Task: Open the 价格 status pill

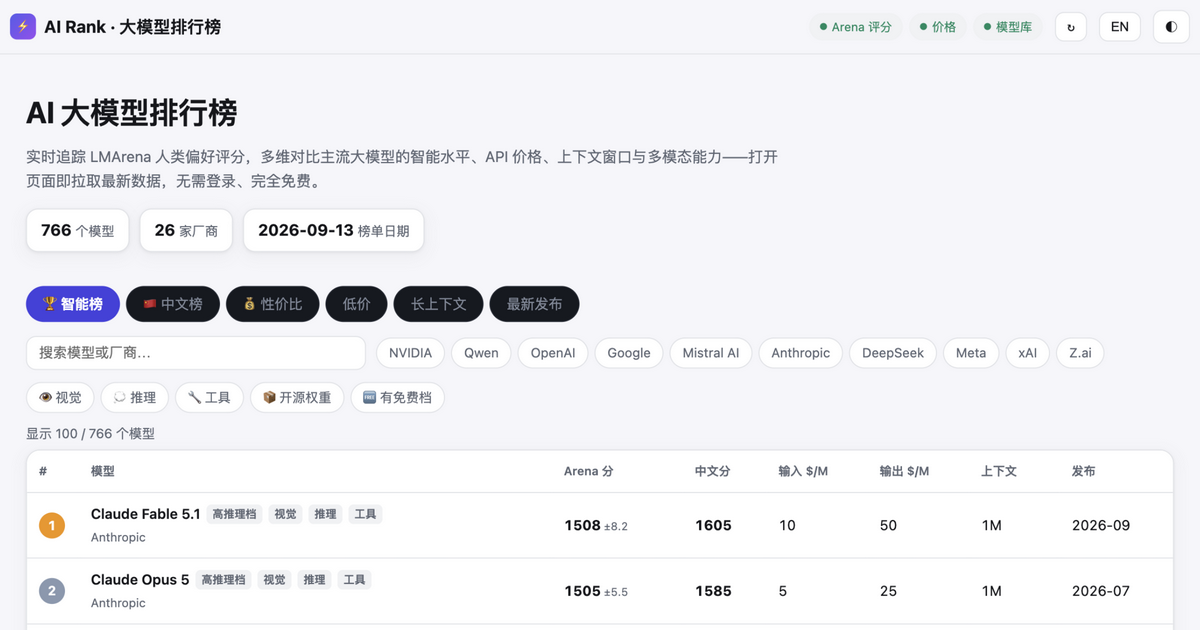Action: coord(938,27)
